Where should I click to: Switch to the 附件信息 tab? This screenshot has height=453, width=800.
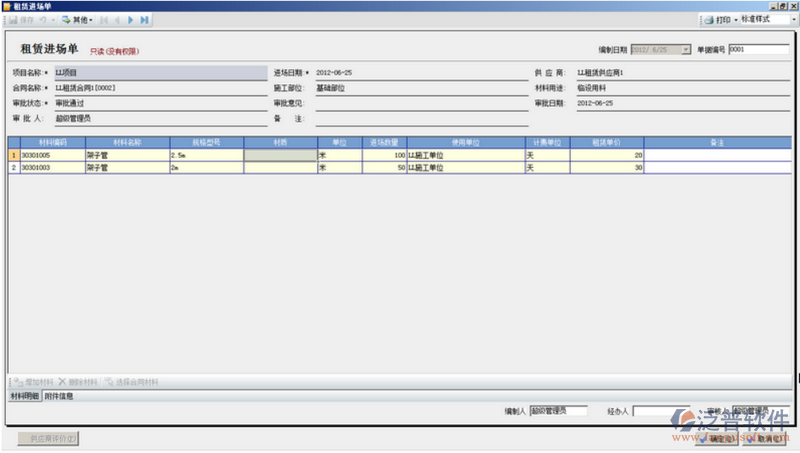59,396
